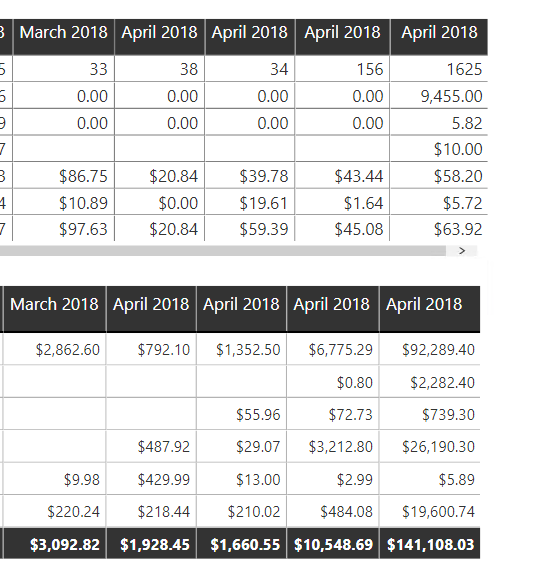Click the total $3,092.82 cell
Image resolution: width=533 pixels, height=574 pixels.
(55, 544)
